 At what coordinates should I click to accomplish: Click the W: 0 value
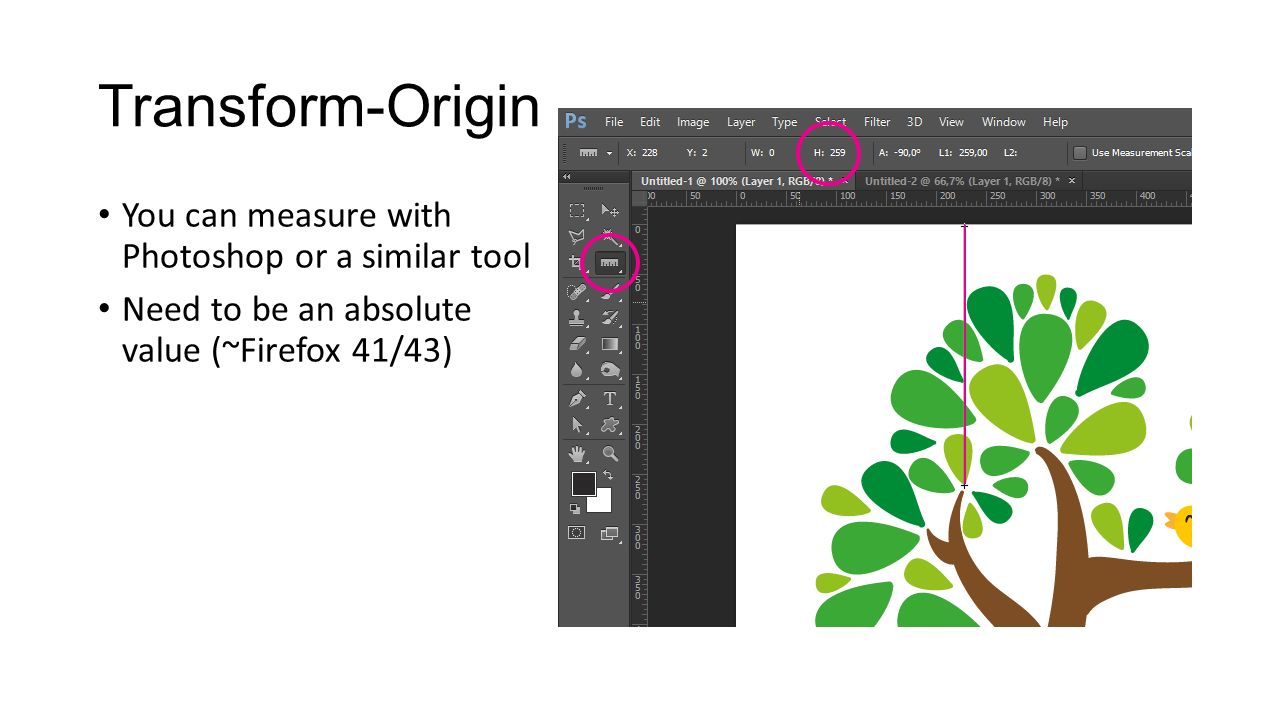click(x=763, y=153)
